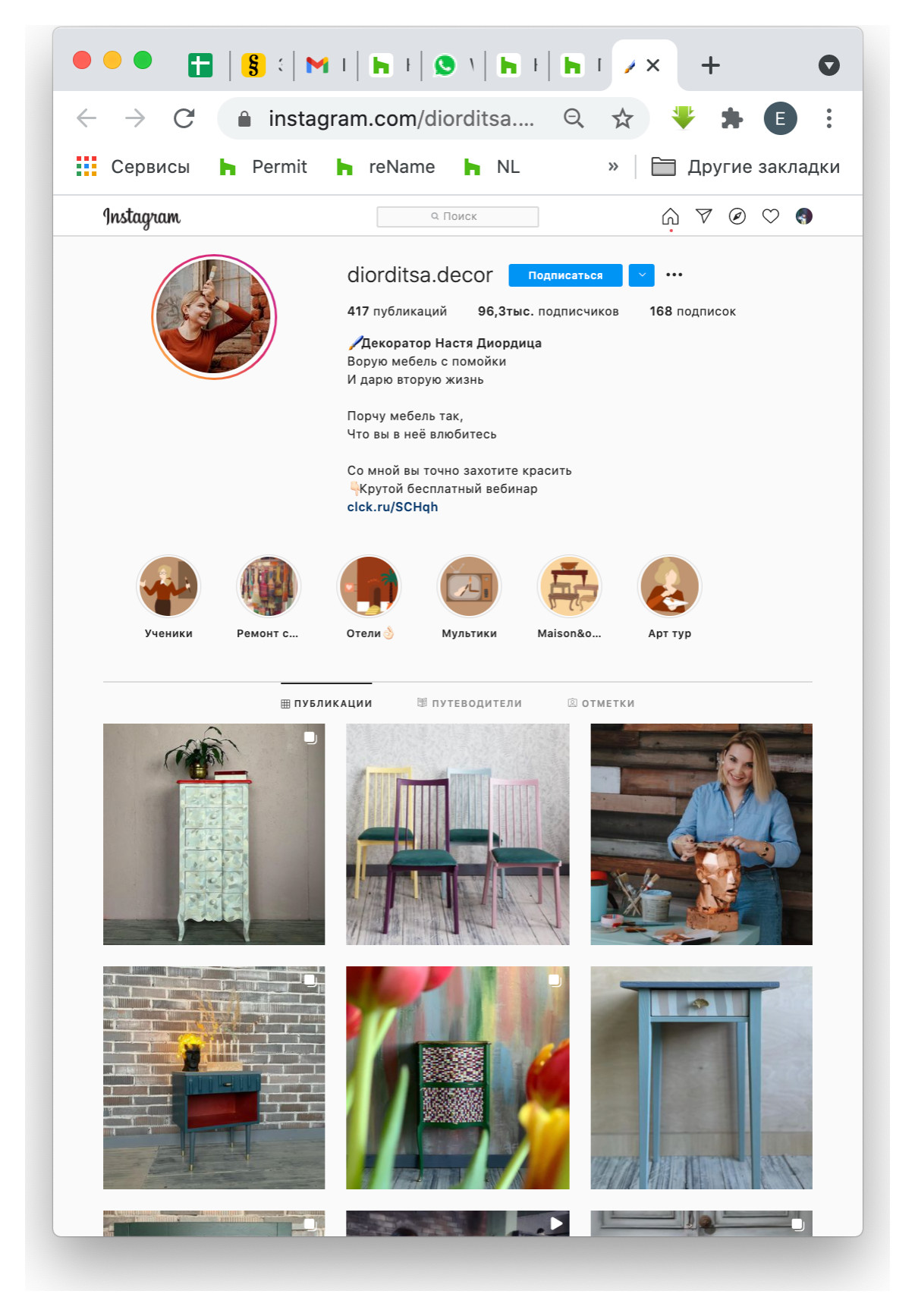This screenshot has height=1316, width=915.
Task: Reload the page
Action: tap(184, 118)
